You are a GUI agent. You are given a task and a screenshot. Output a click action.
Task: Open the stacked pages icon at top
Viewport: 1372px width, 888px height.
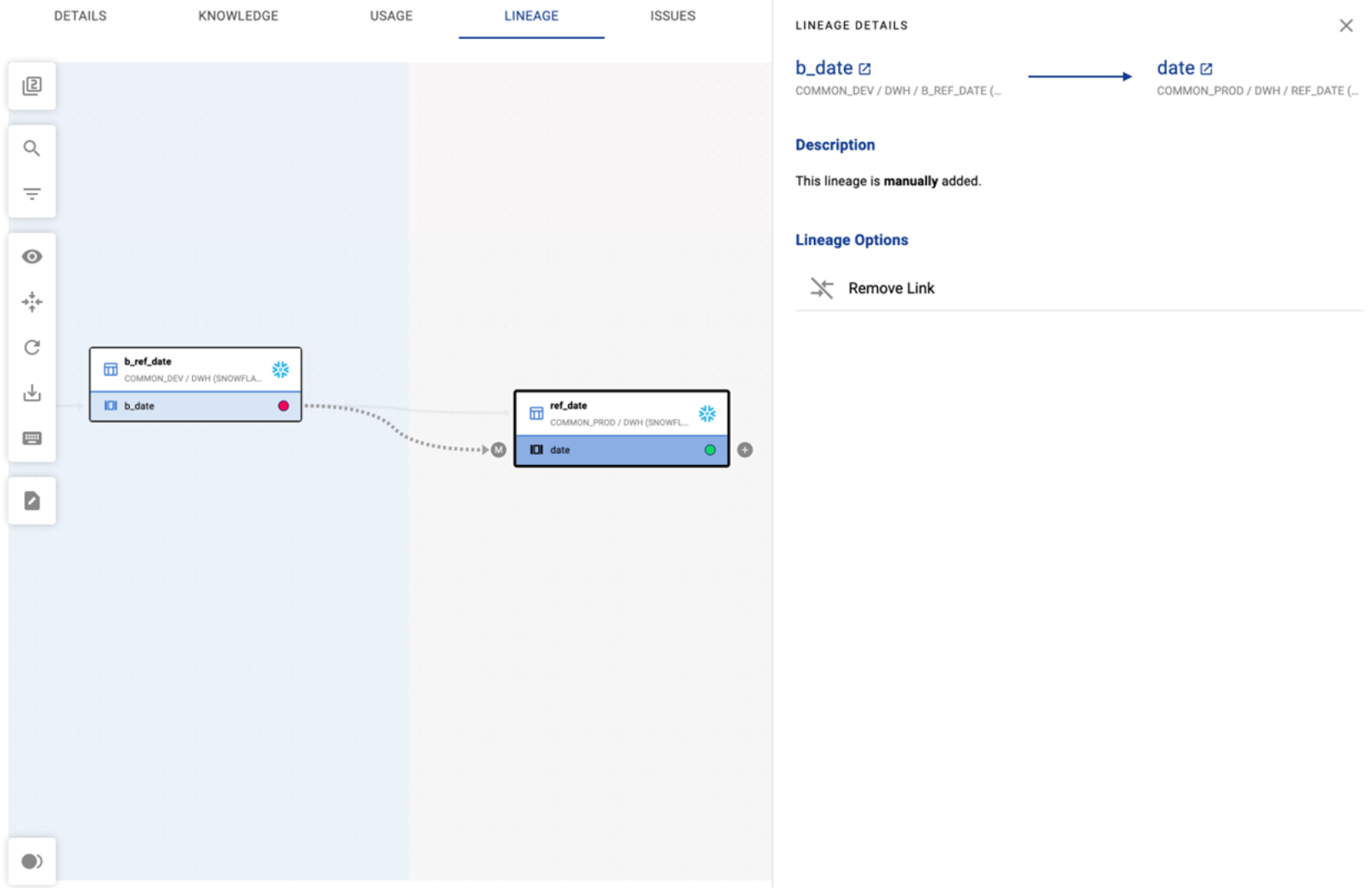[x=32, y=86]
